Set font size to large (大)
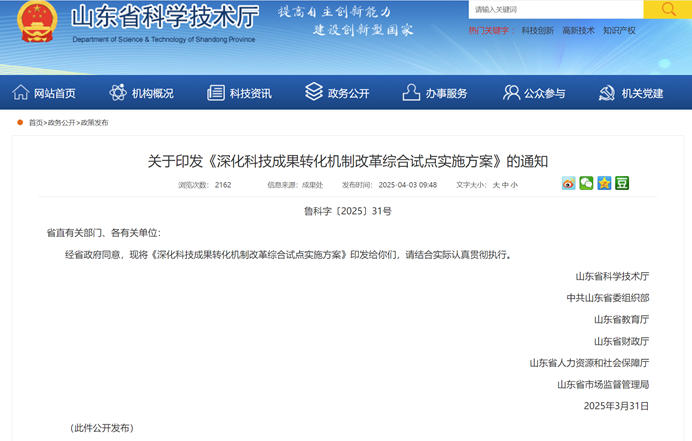The image size is (692, 441). coord(495,185)
